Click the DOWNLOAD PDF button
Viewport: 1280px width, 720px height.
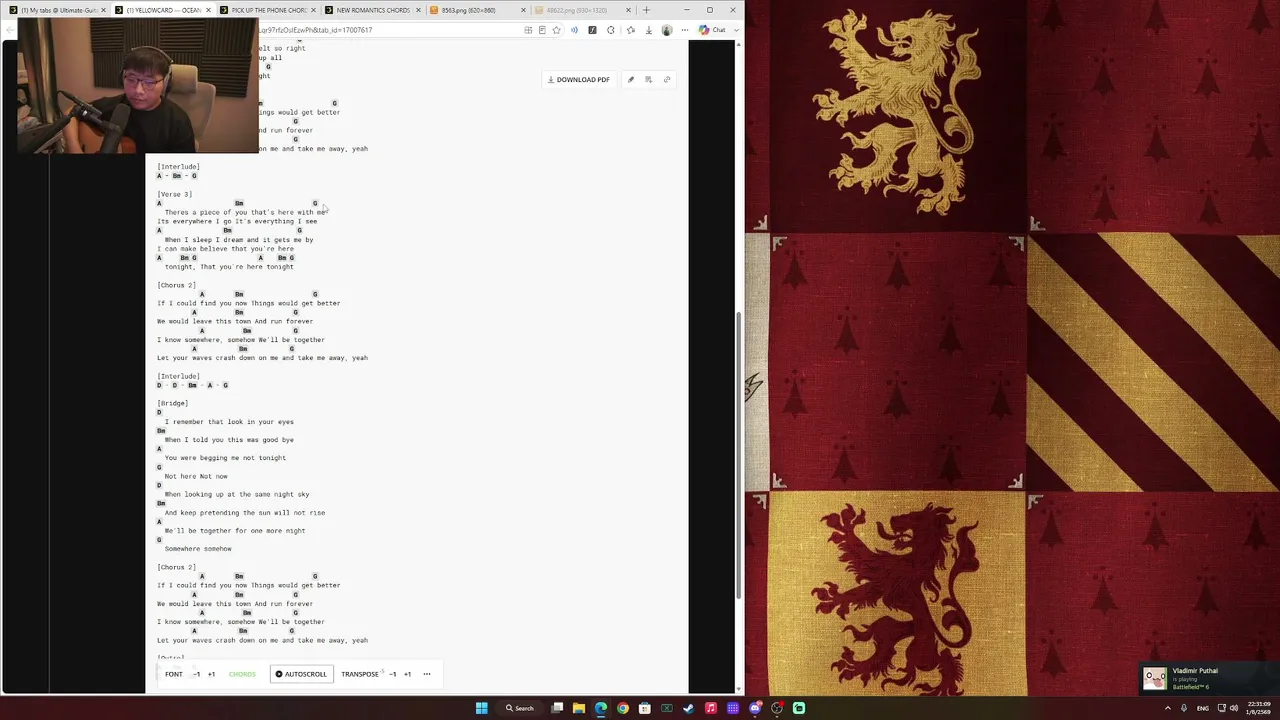coord(579,80)
